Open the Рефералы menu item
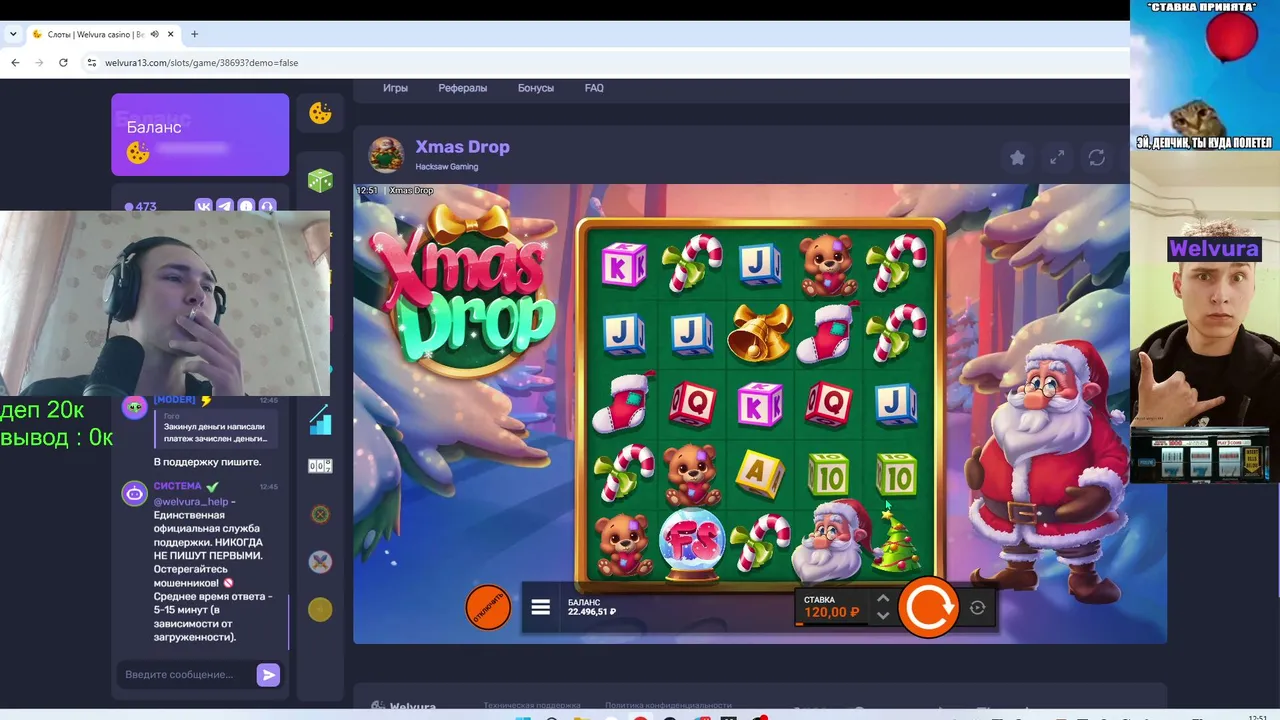The image size is (1280, 720). tap(463, 88)
